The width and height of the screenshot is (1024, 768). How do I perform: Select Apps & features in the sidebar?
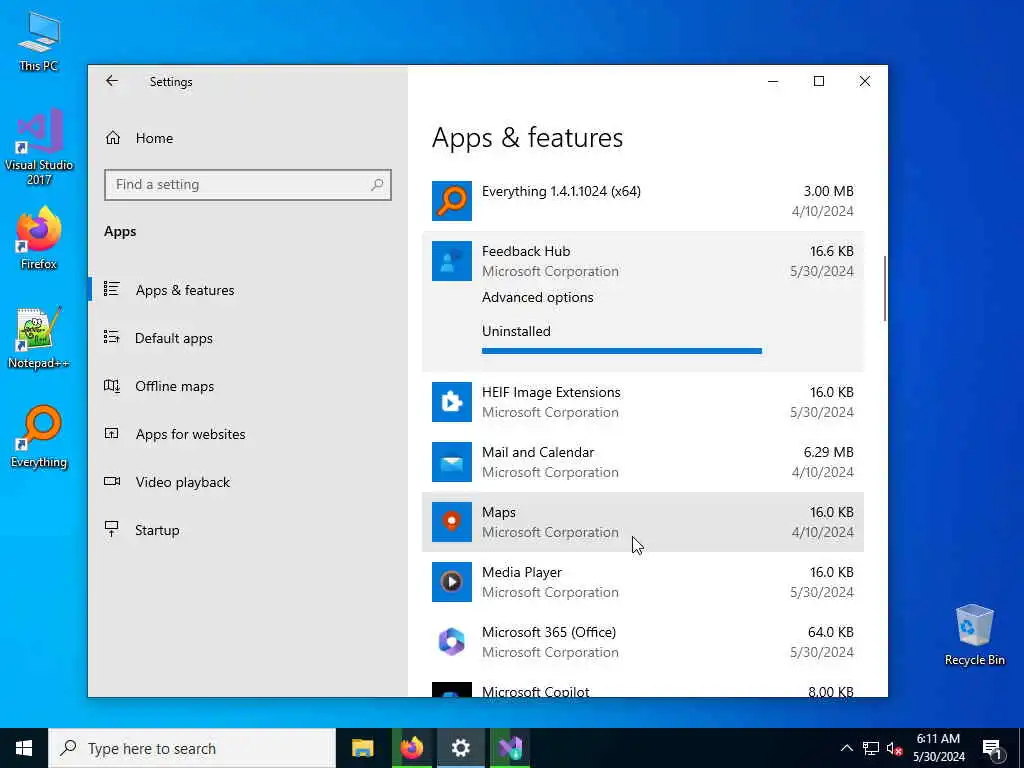click(185, 290)
